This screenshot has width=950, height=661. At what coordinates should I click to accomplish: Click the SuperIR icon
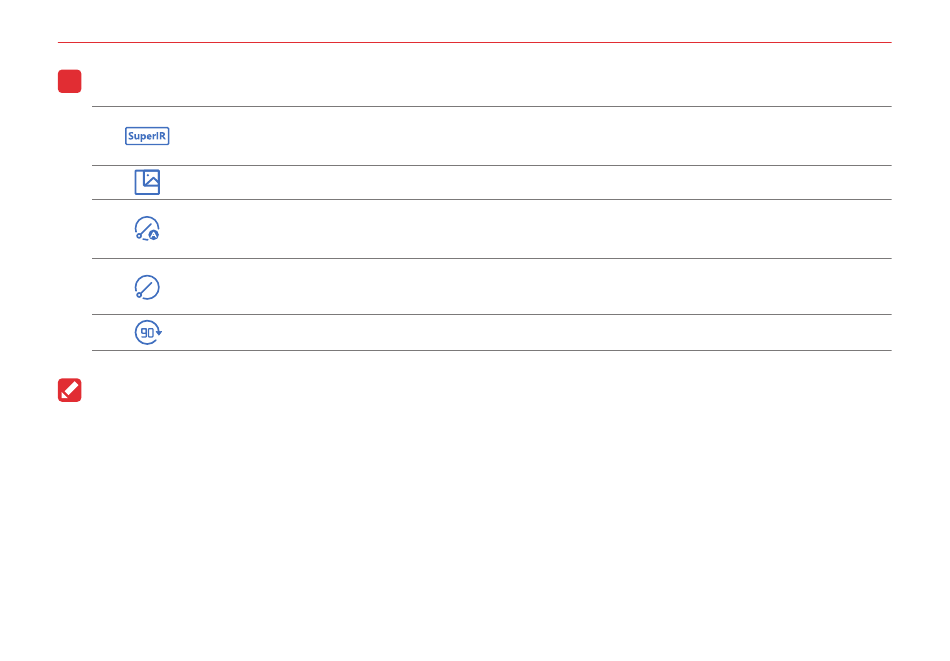point(147,136)
